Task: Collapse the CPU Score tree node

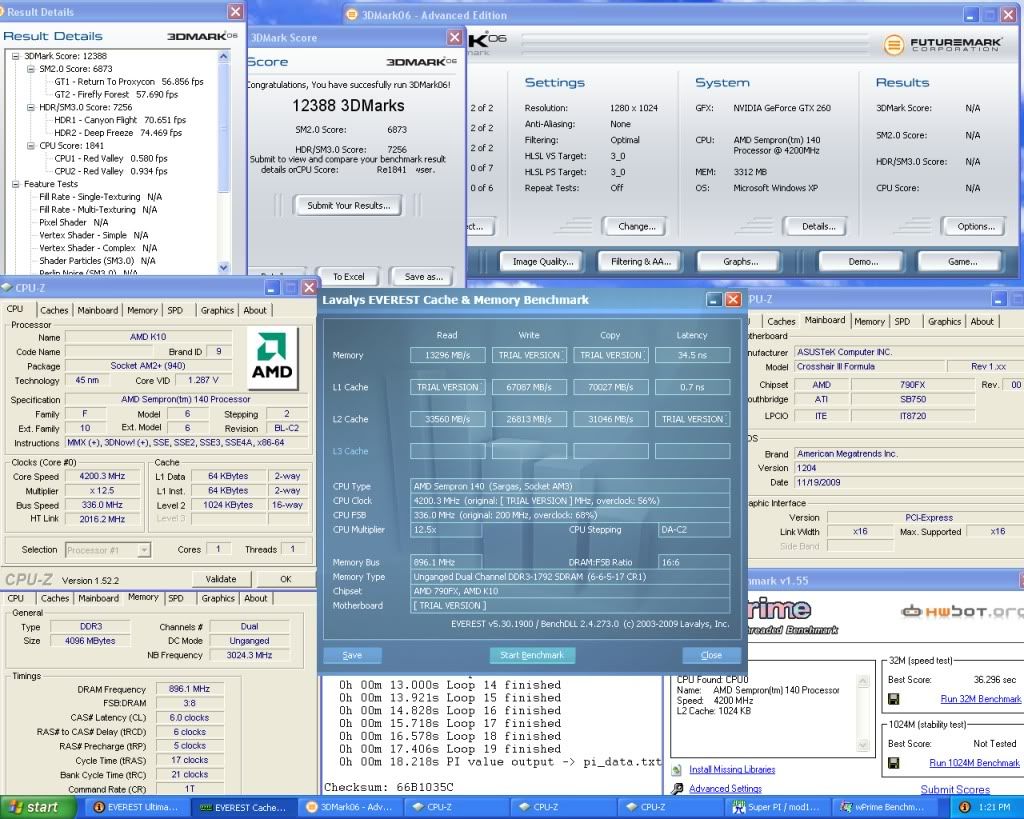Action: point(29,145)
